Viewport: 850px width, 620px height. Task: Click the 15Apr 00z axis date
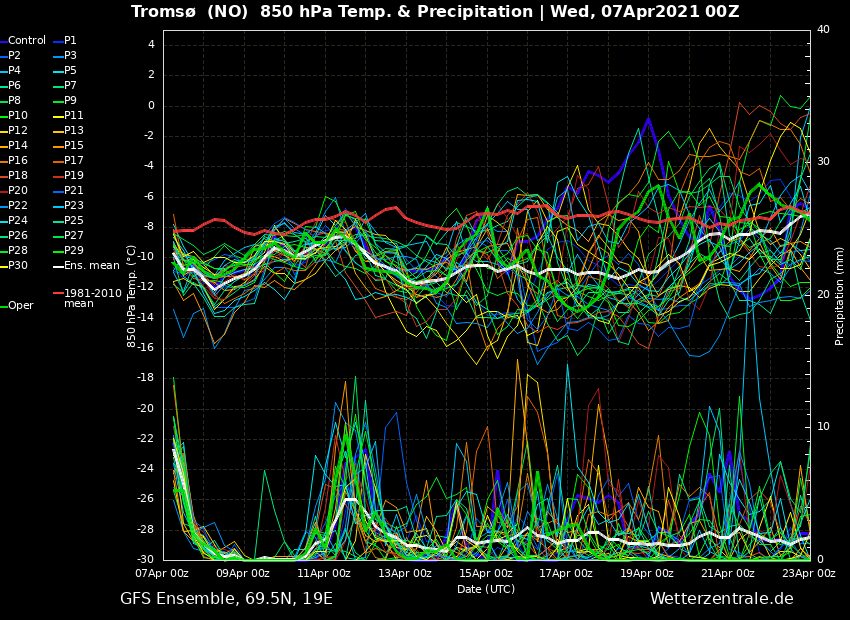pos(487,573)
